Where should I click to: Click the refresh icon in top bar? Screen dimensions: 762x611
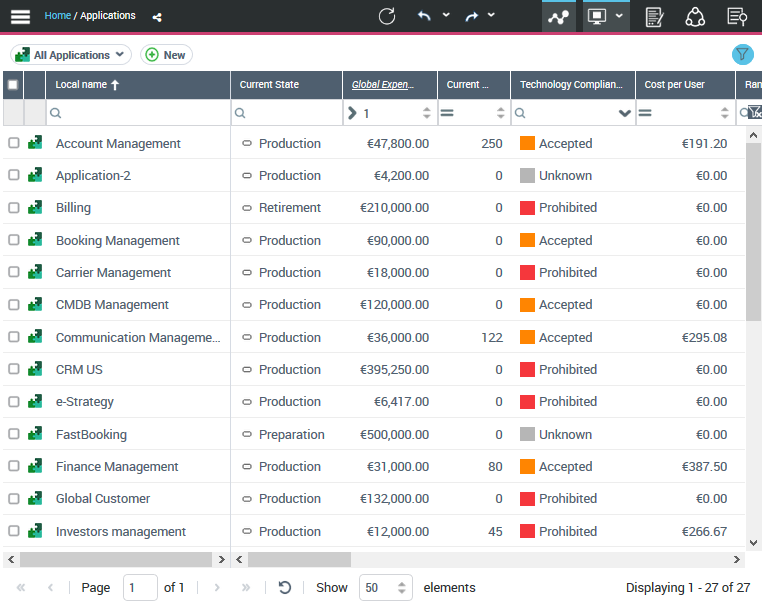(387, 16)
